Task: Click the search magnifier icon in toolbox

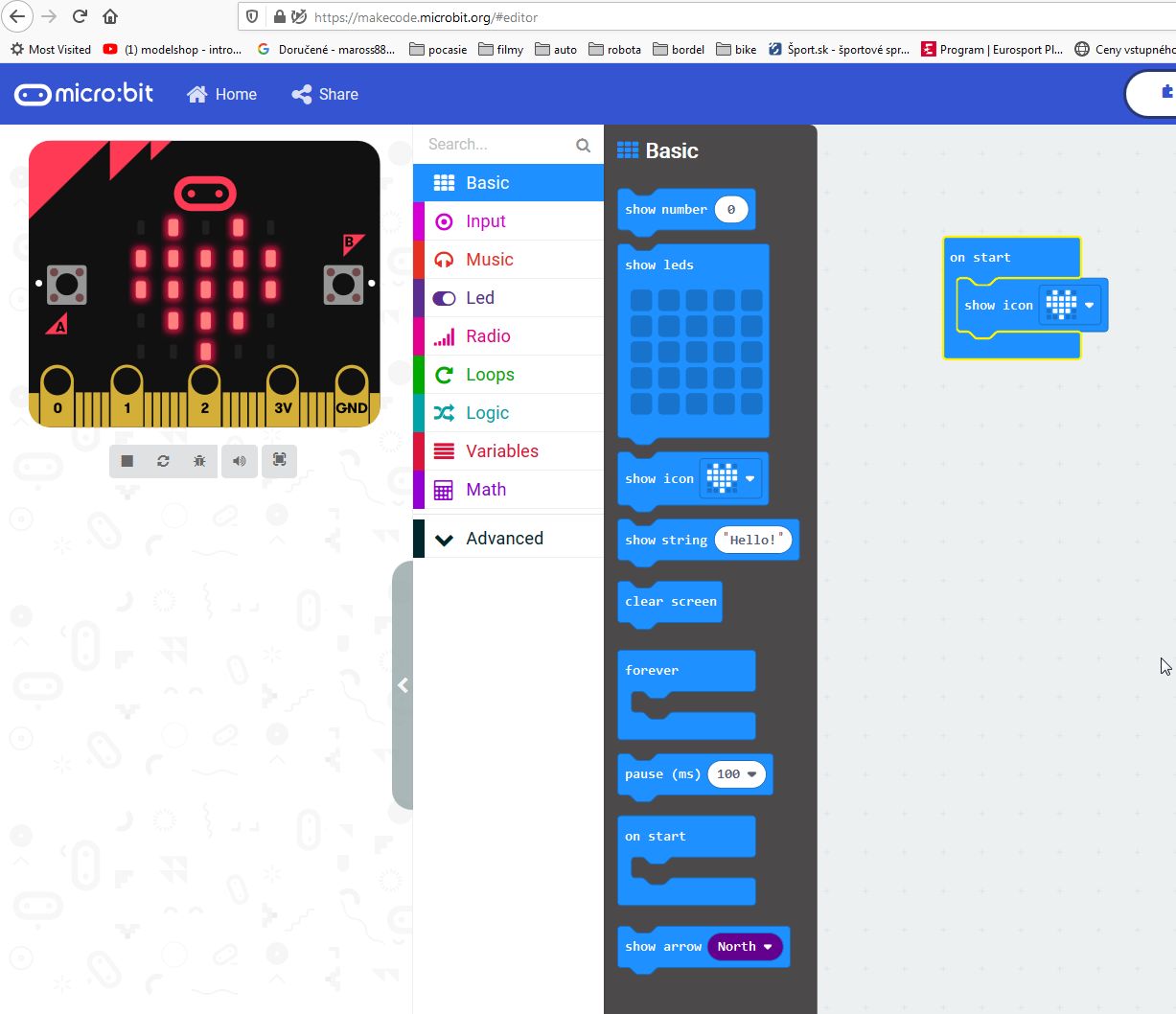Action: coord(583,145)
